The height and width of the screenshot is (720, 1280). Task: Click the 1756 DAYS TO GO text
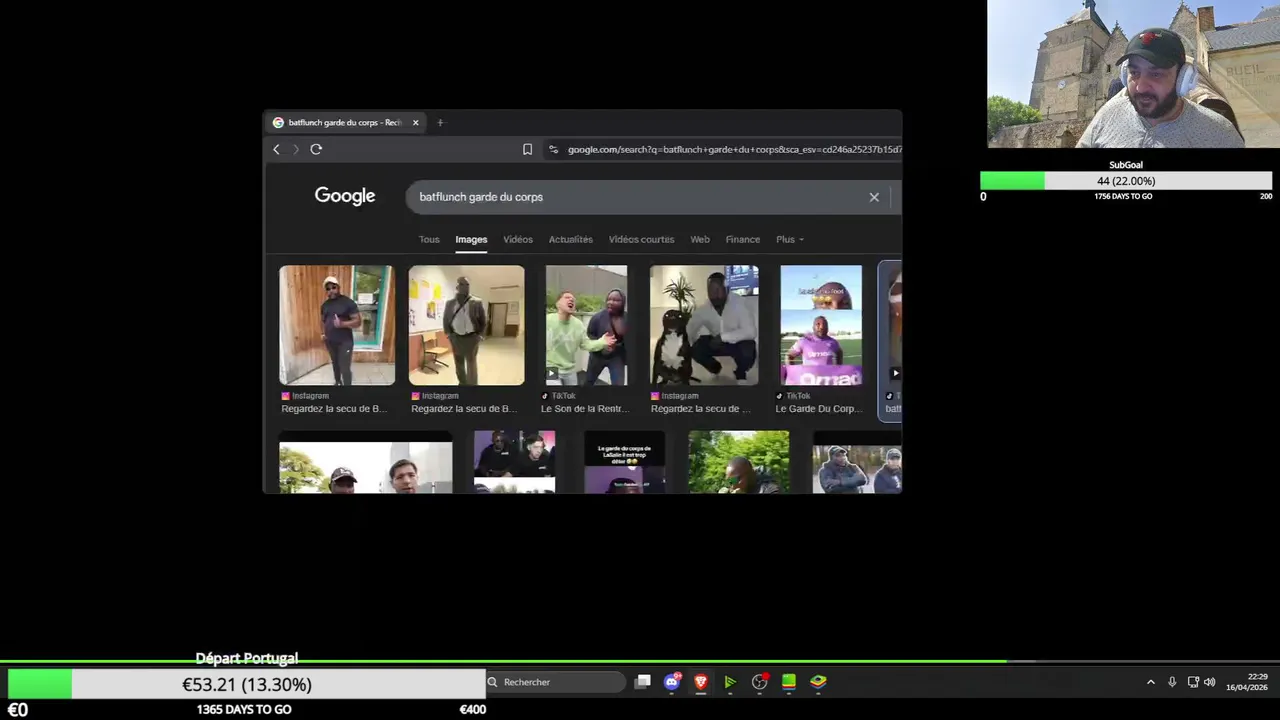(1123, 196)
